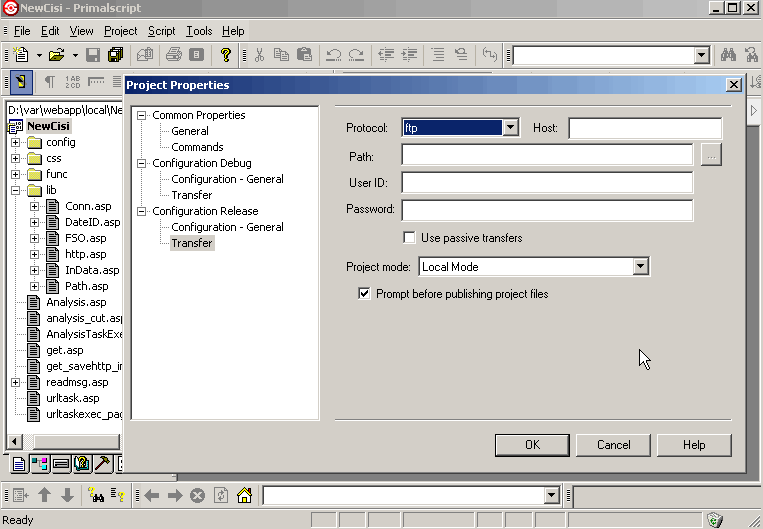
Task: Click the recycle bin status bar icon
Action: click(x=715, y=519)
